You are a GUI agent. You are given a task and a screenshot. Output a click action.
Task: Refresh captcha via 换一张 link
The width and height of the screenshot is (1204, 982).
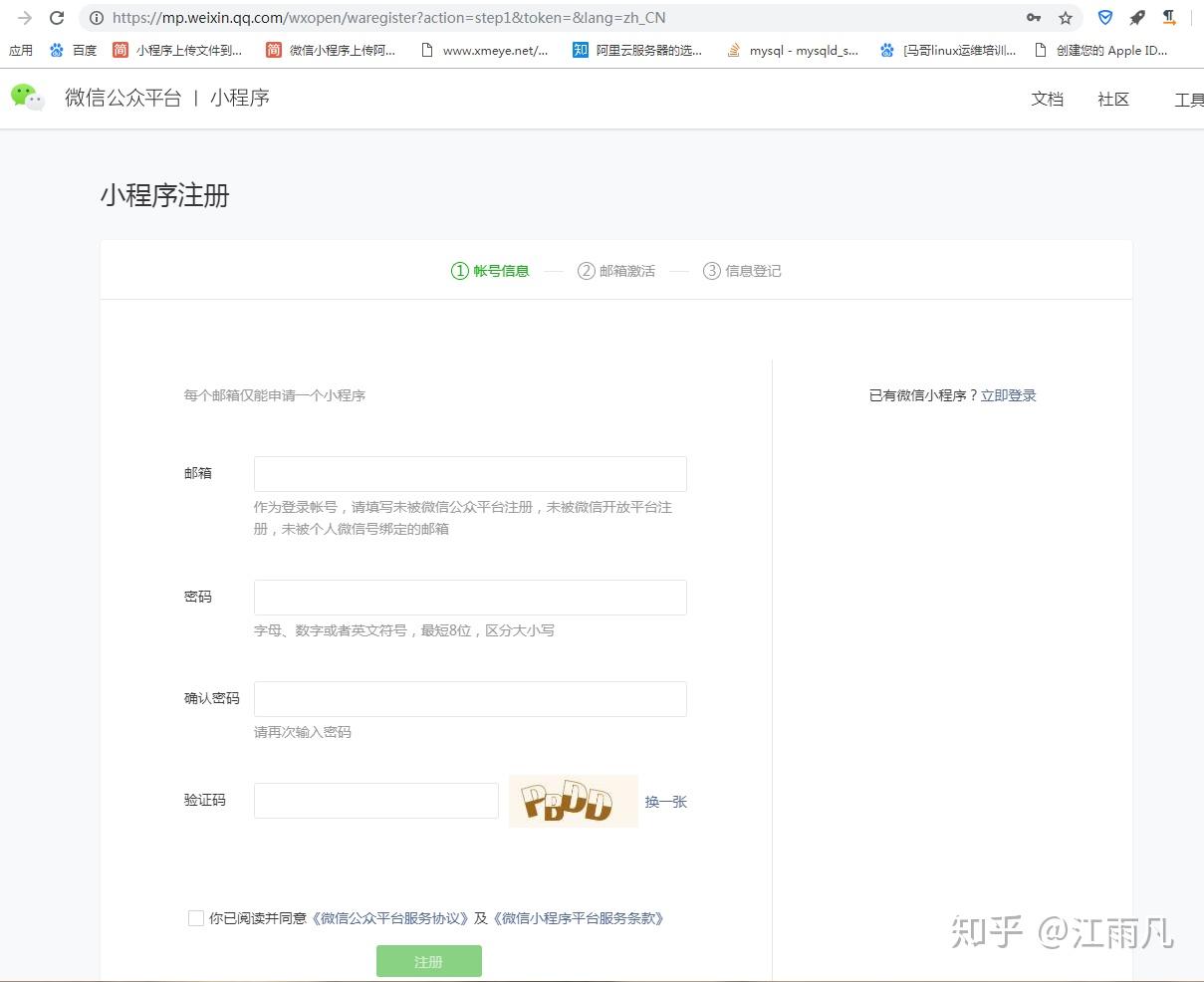(x=665, y=801)
